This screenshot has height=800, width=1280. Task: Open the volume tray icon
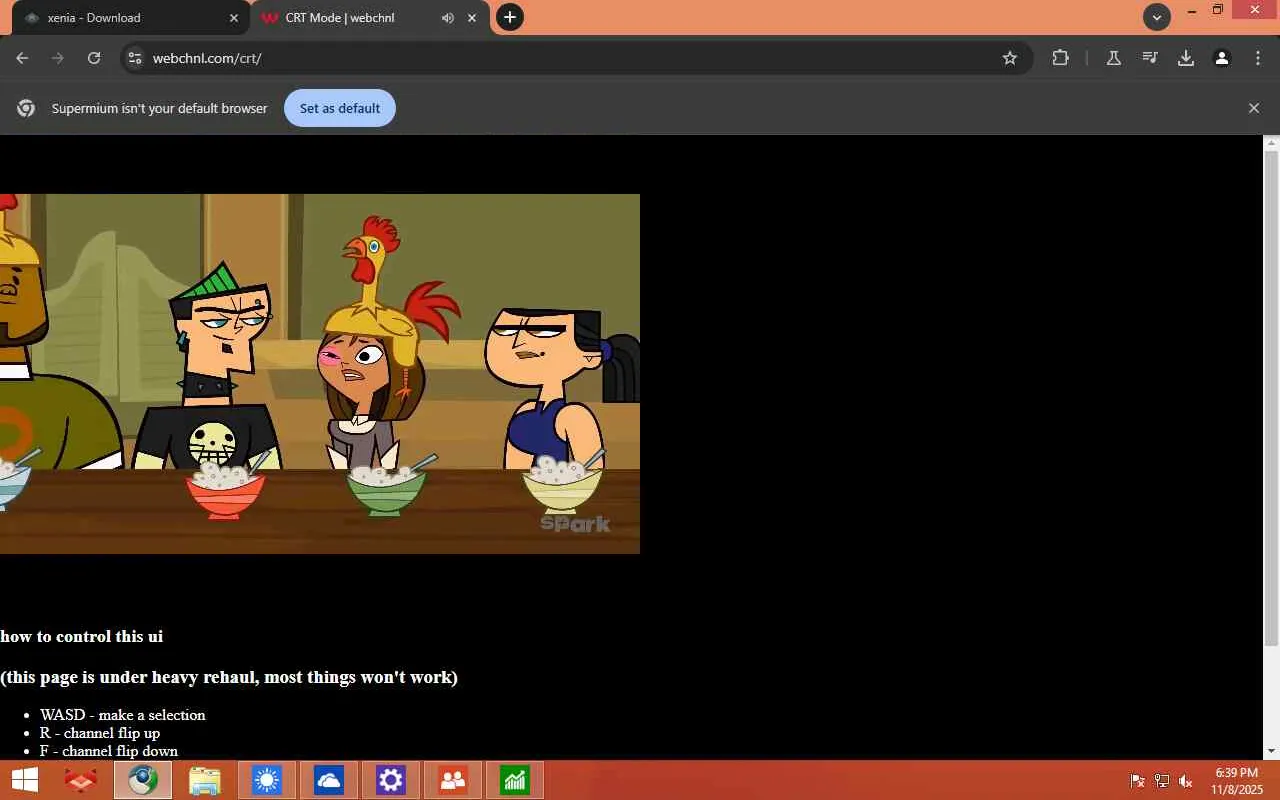(1186, 781)
